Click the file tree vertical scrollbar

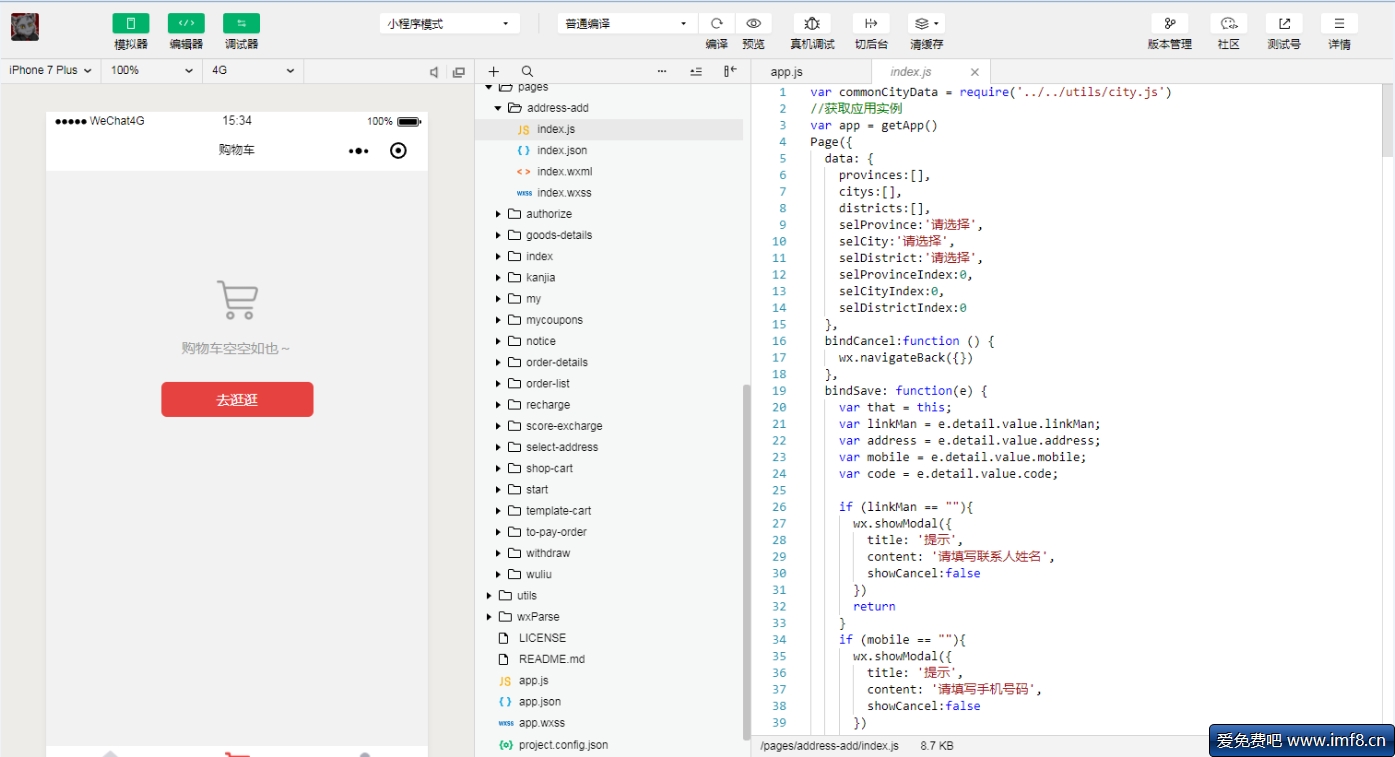(746, 560)
